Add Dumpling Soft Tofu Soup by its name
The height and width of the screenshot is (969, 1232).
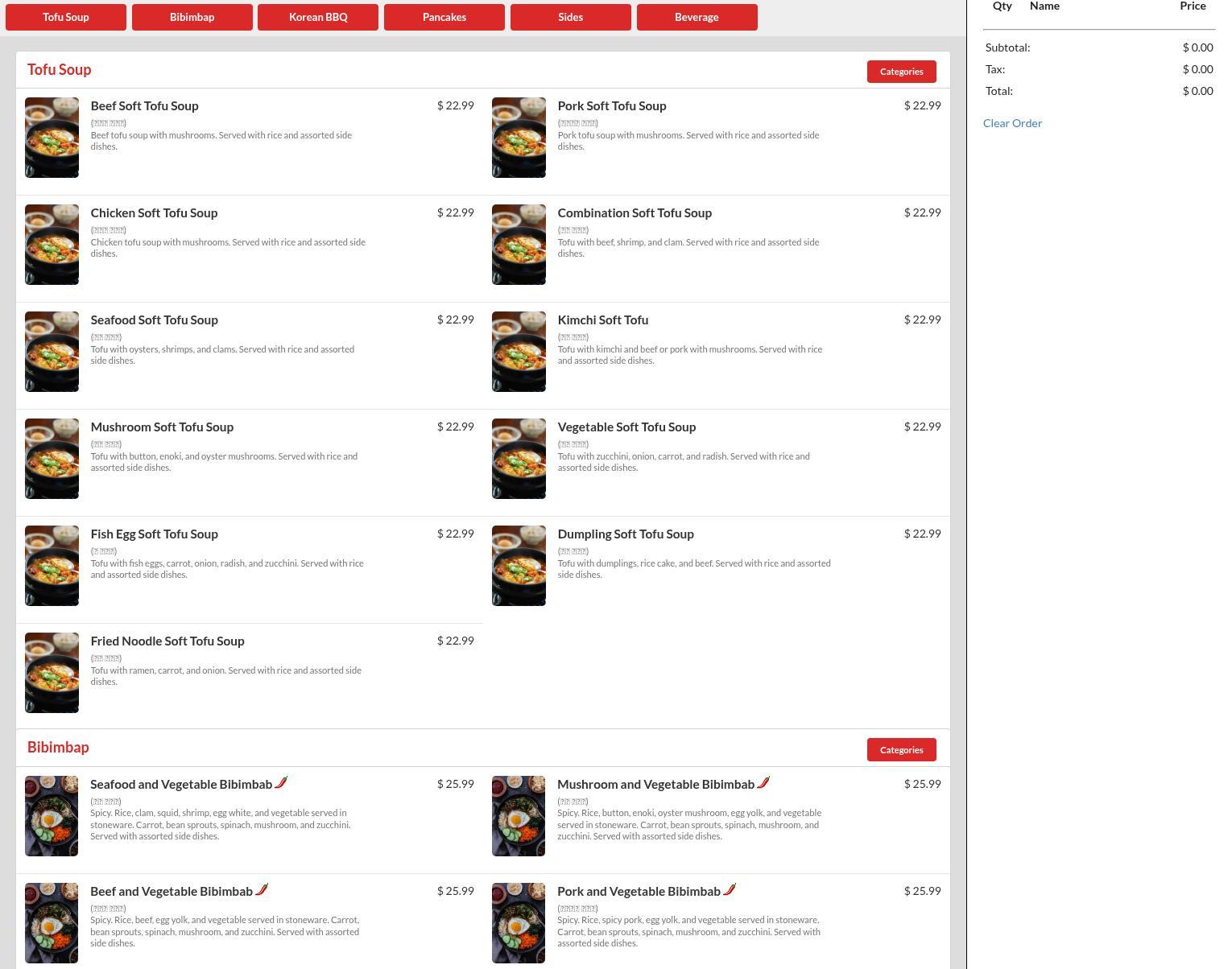pos(626,534)
